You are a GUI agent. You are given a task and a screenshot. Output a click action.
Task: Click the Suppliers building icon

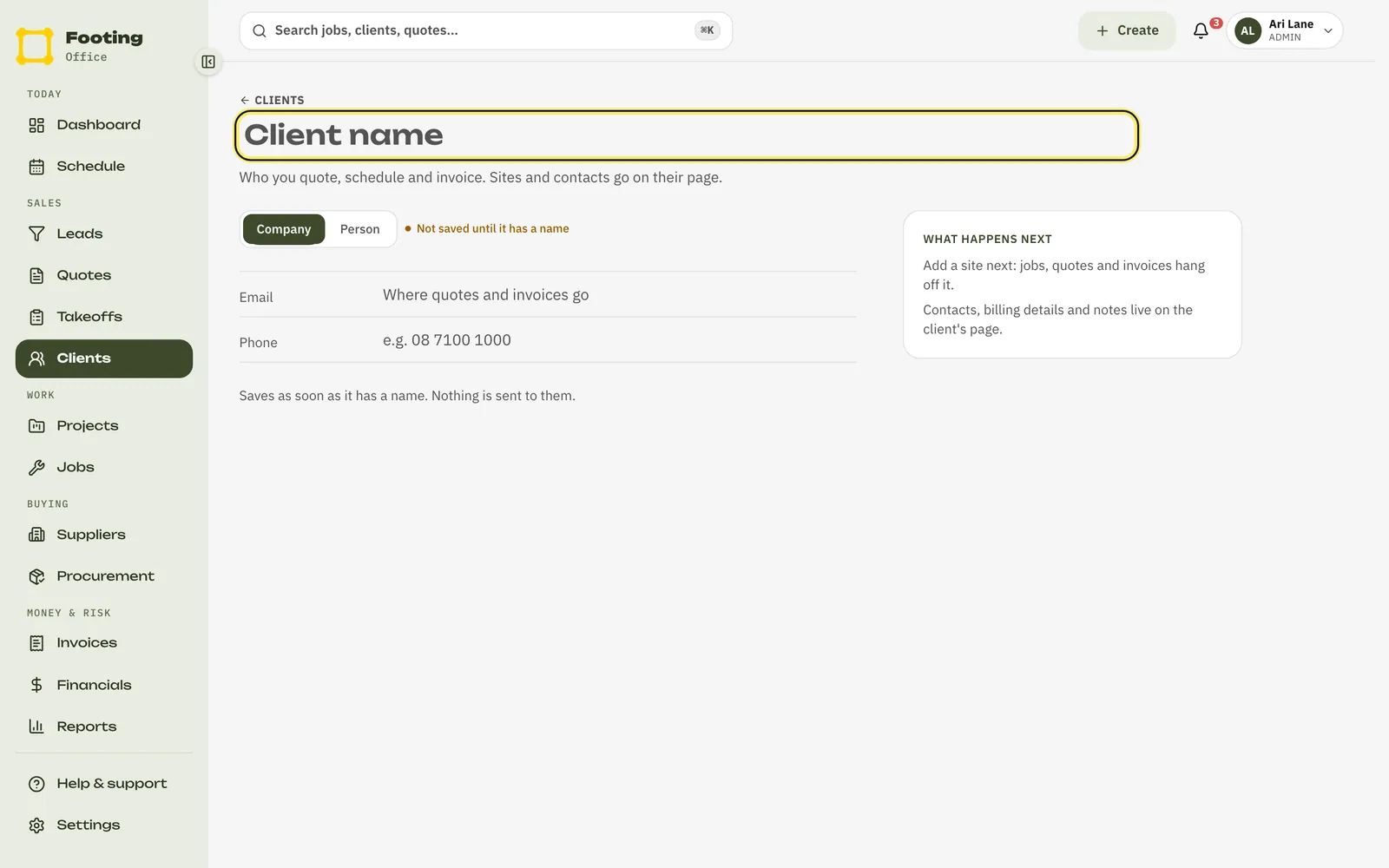pos(36,535)
